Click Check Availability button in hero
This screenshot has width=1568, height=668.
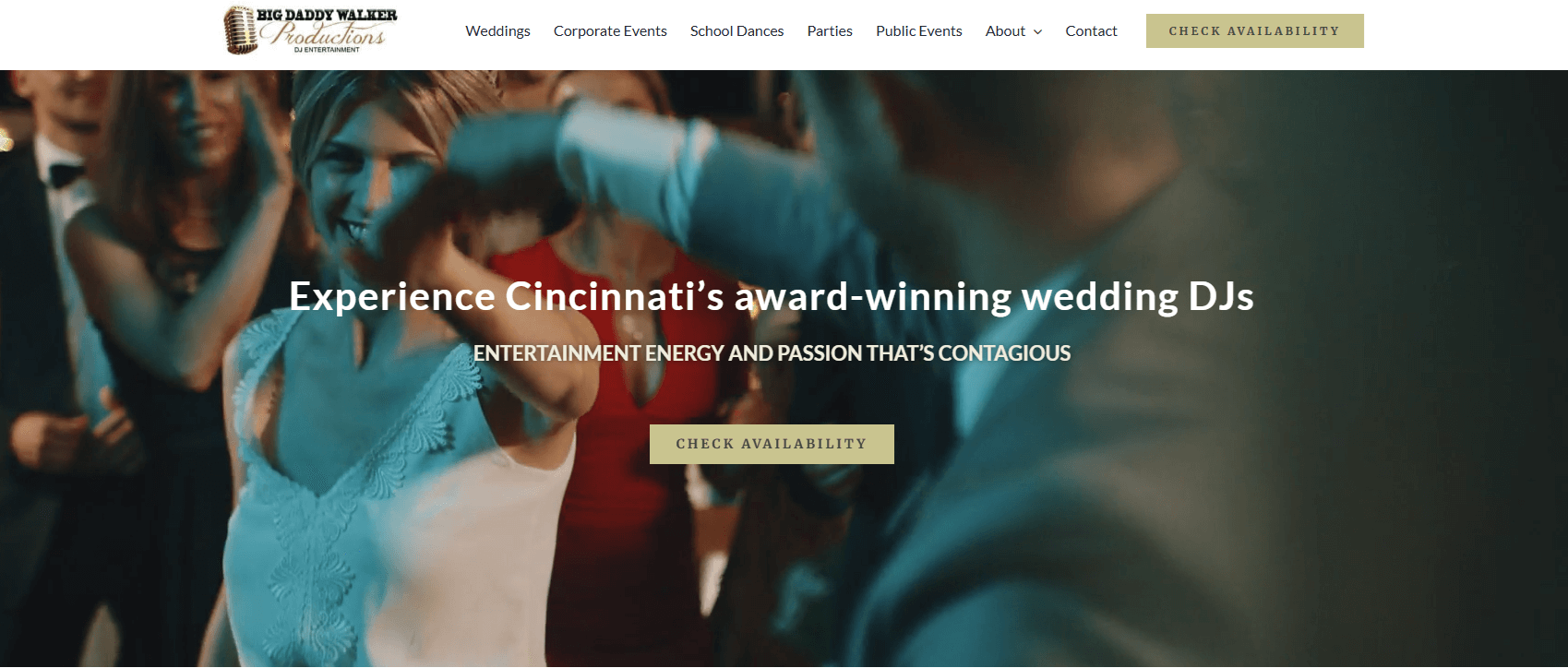pyautogui.click(x=772, y=444)
